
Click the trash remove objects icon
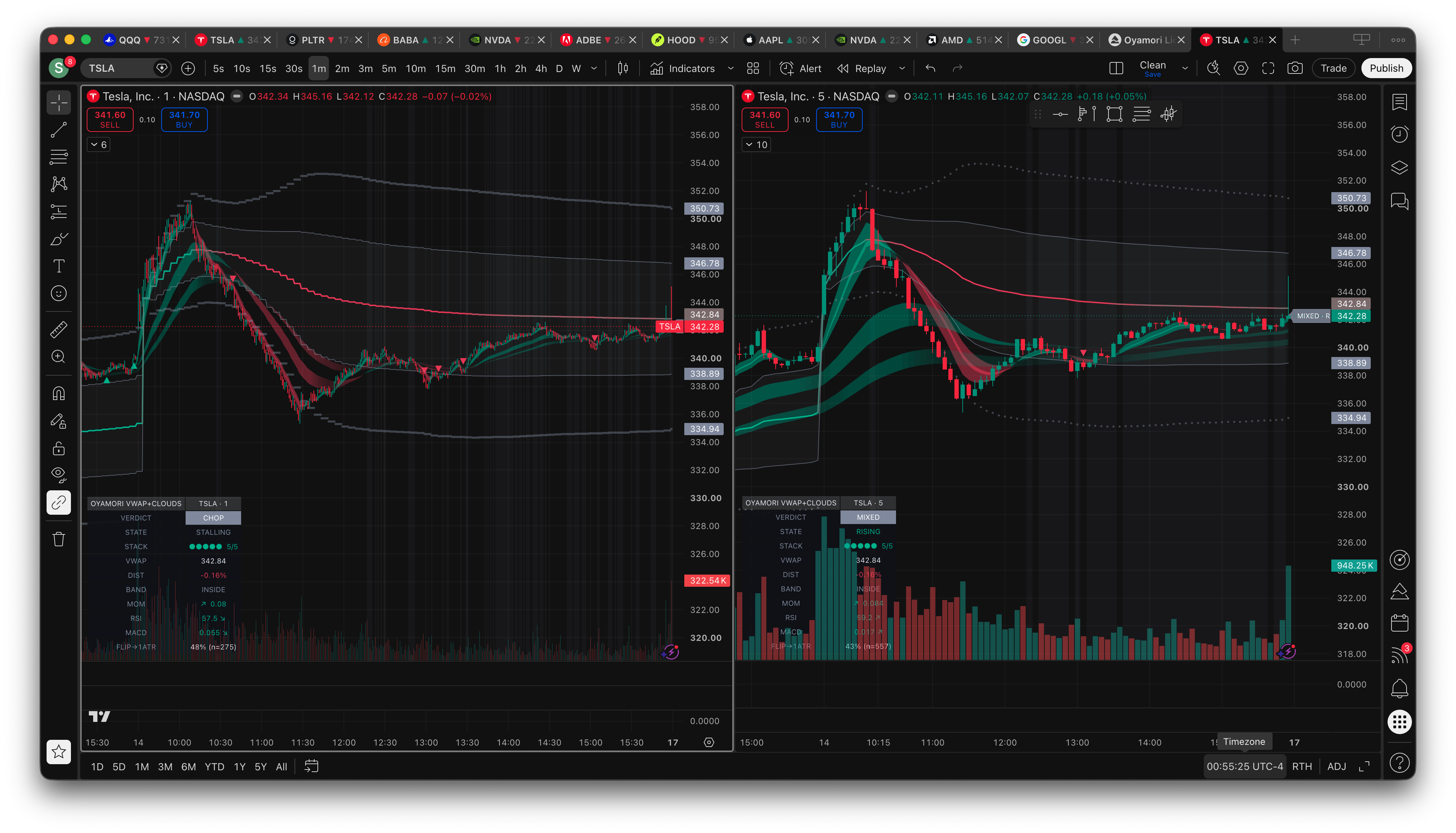tap(59, 539)
